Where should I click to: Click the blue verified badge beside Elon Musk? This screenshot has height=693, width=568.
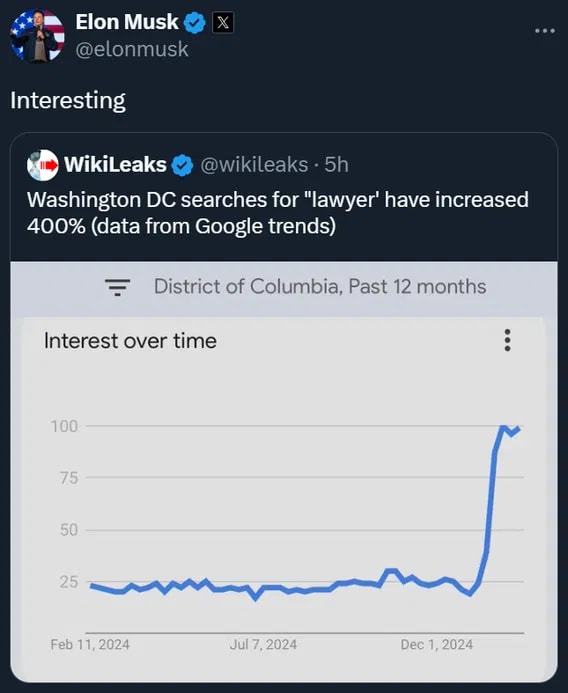(x=194, y=23)
